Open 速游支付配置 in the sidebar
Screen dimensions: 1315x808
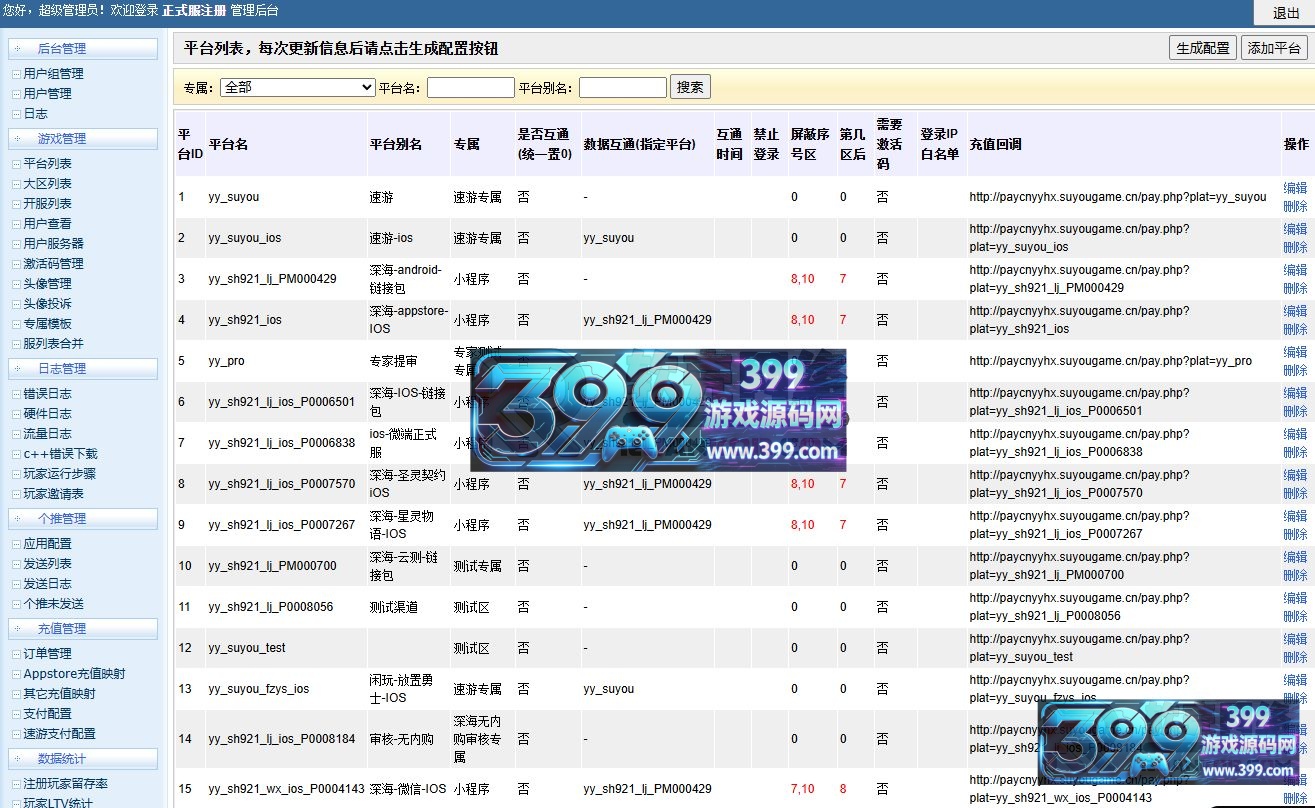point(60,734)
